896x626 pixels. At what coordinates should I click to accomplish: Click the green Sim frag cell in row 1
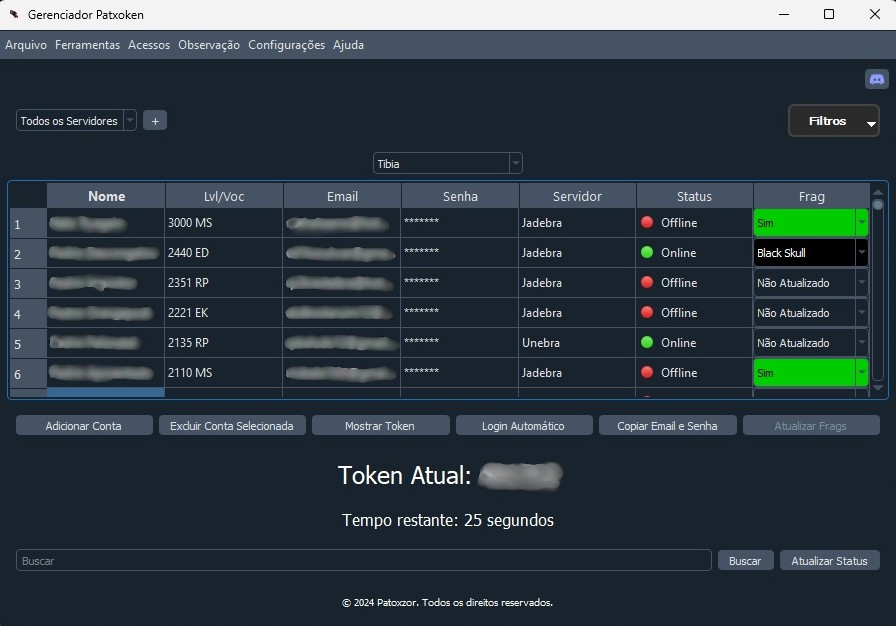point(804,222)
